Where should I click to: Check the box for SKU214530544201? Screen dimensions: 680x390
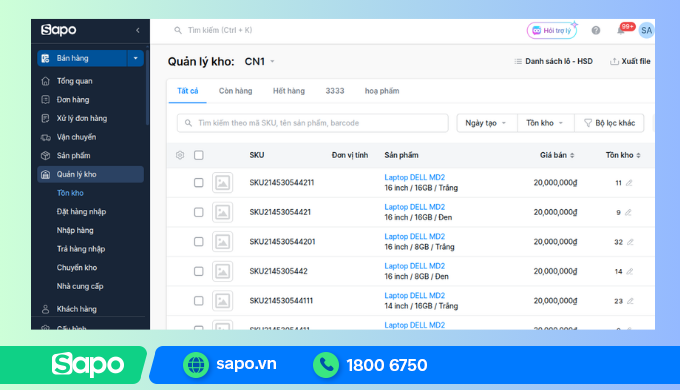[199, 242]
